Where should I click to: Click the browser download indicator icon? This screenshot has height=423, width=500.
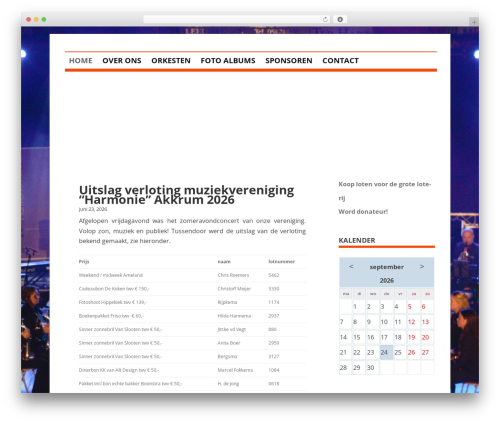(340, 19)
